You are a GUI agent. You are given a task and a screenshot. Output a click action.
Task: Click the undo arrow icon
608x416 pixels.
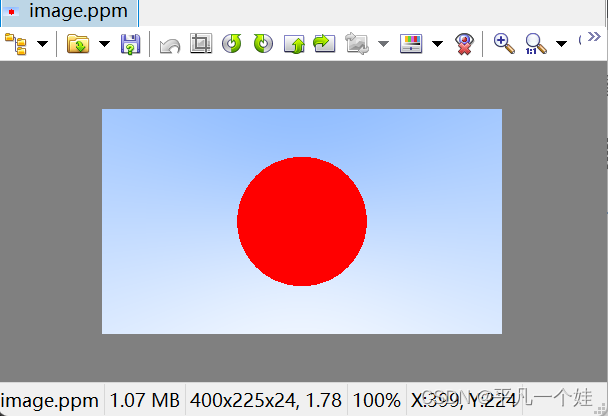[x=170, y=46]
